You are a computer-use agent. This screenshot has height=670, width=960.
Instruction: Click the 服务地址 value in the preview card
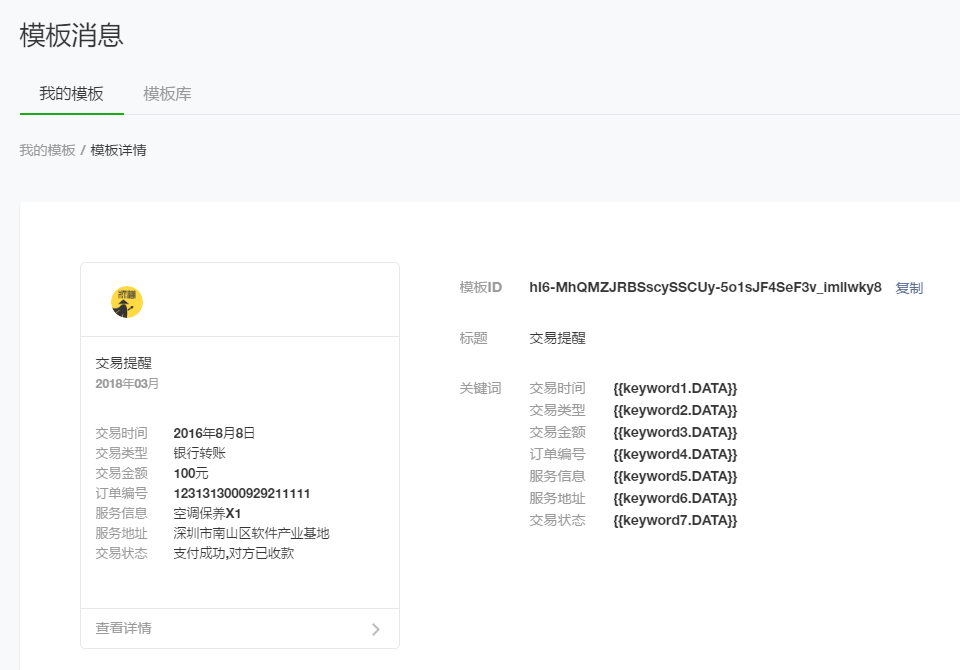point(252,533)
